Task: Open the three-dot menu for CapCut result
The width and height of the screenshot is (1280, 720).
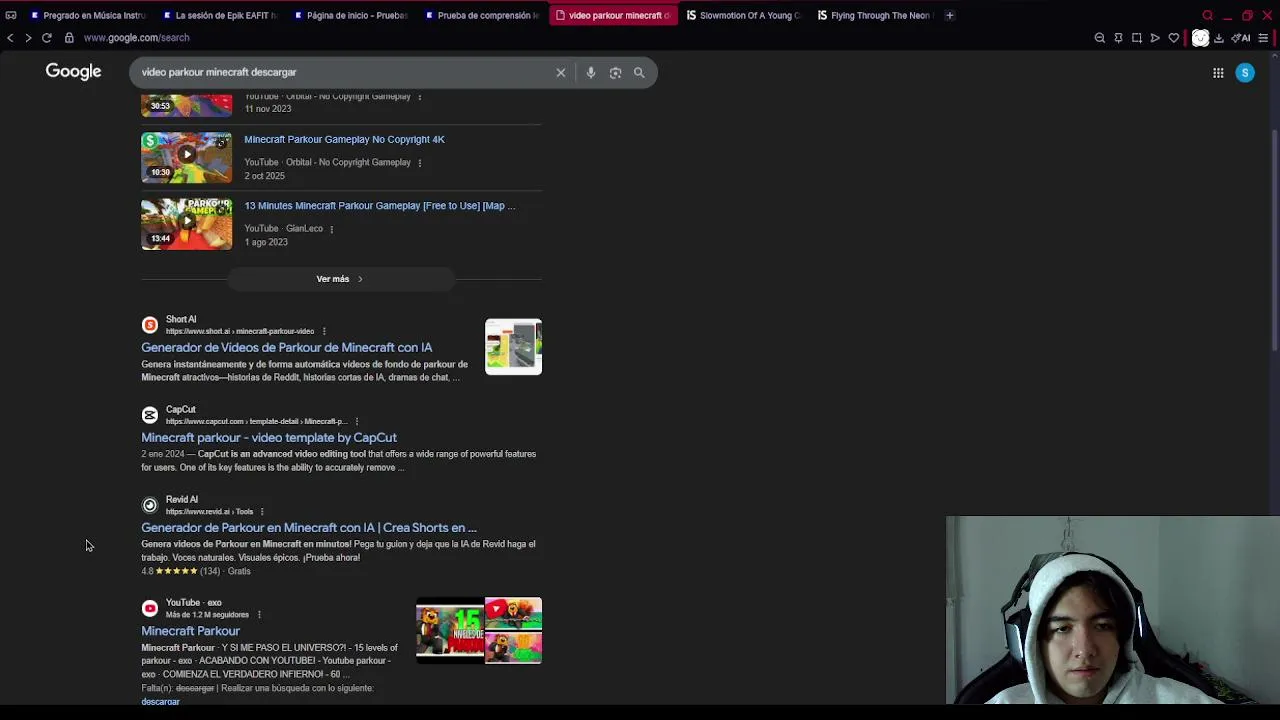Action: (x=356, y=421)
